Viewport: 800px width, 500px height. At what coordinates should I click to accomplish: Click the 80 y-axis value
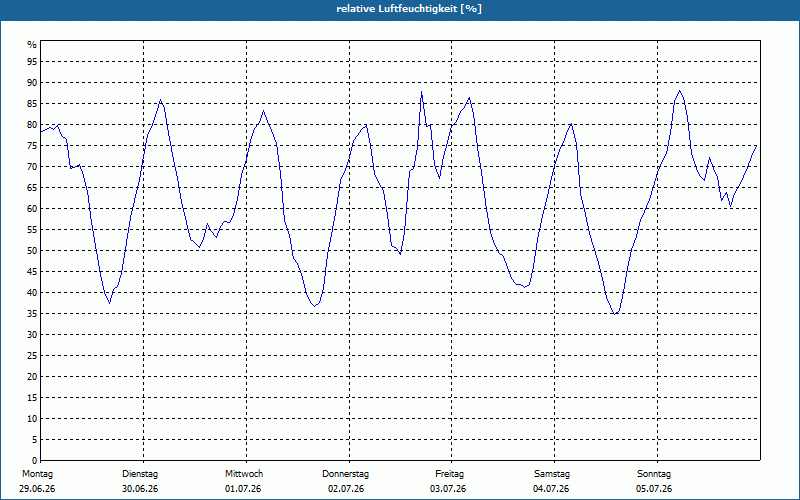point(32,124)
